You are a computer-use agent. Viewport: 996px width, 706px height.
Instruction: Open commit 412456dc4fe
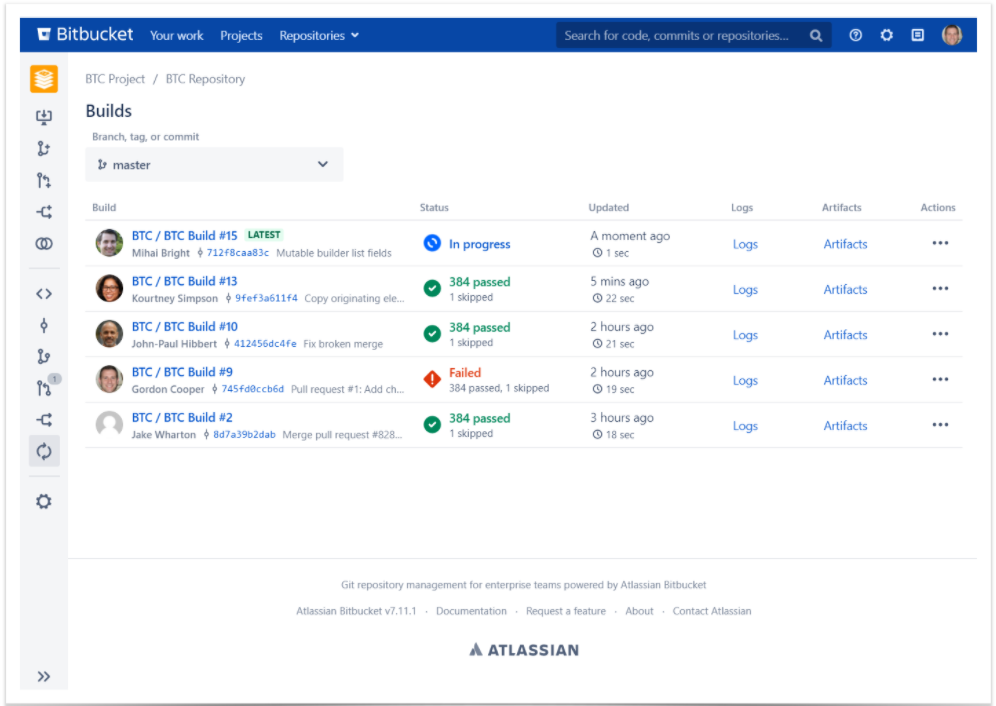(265, 344)
